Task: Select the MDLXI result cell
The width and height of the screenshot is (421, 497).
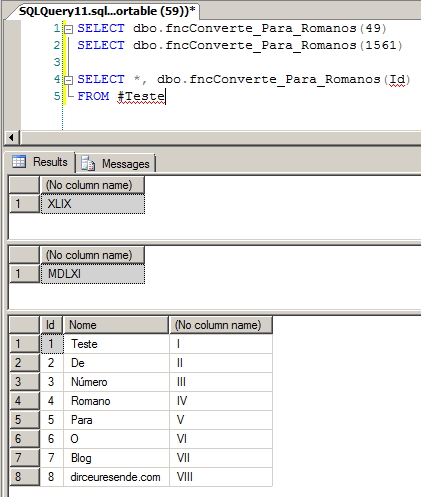Action: coord(93,274)
